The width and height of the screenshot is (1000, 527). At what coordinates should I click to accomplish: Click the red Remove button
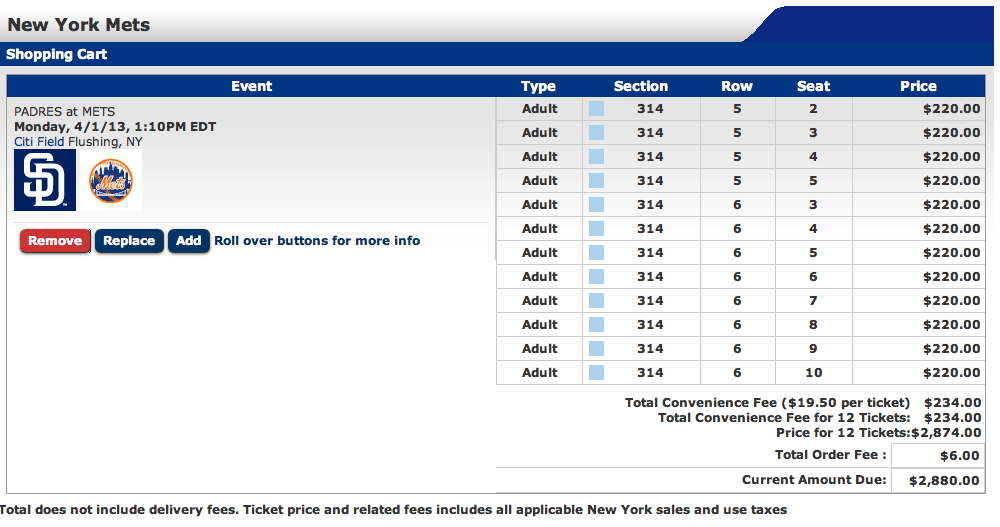[55, 241]
